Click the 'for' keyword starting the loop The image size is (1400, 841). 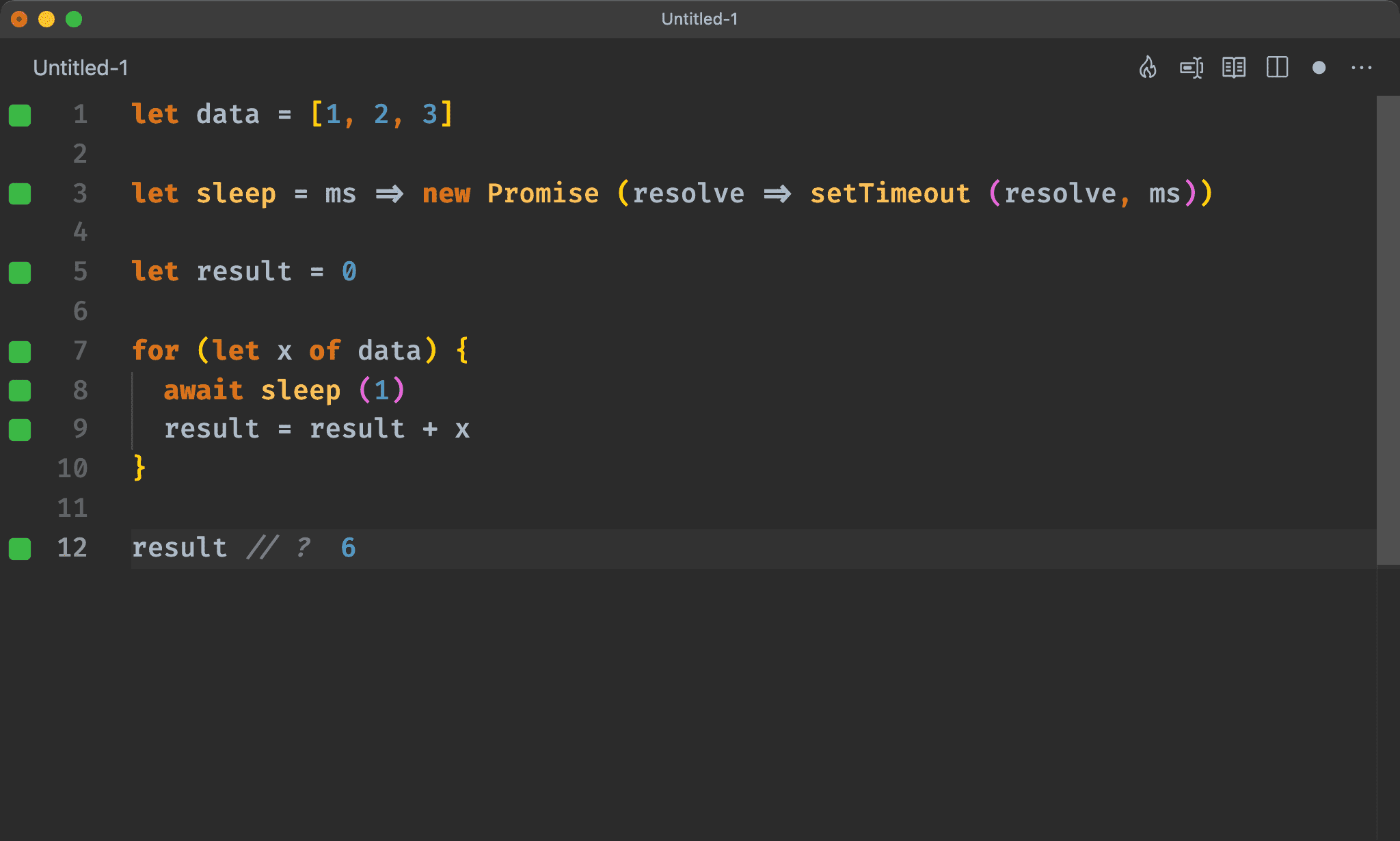point(155,351)
